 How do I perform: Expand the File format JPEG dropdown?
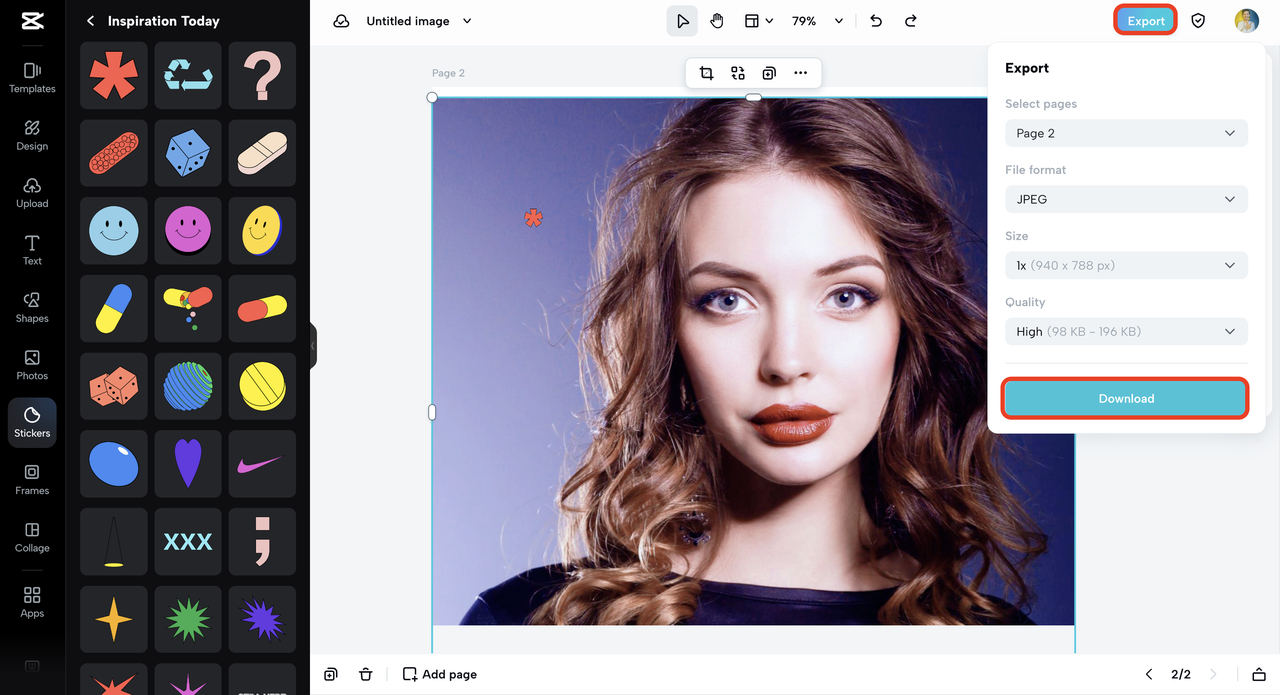pyautogui.click(x=1126, y=199)
